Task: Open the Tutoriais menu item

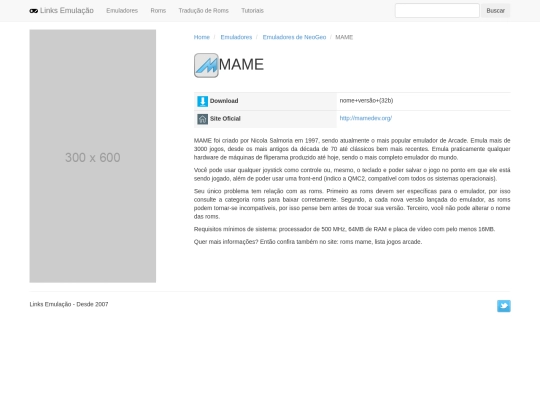Action: pyautogui.click(x=252, y=11)
